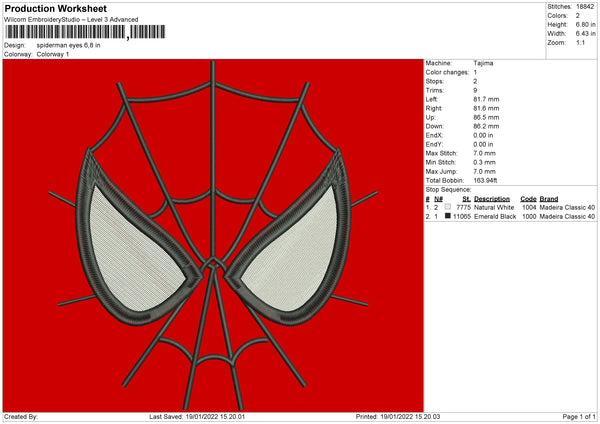
Task: Click the 'St.' column header
Action: point(466,199)
